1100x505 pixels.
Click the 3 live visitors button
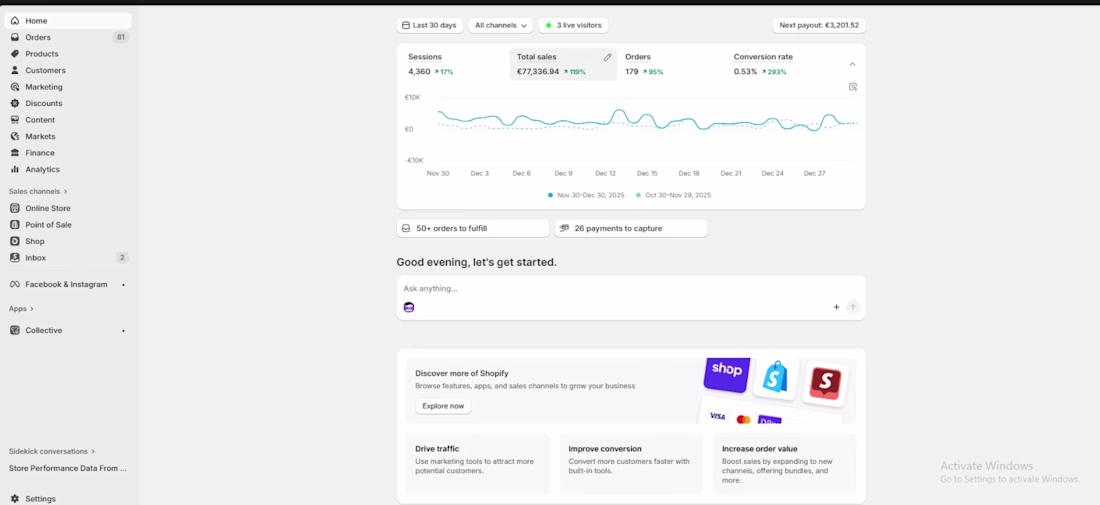573,25
